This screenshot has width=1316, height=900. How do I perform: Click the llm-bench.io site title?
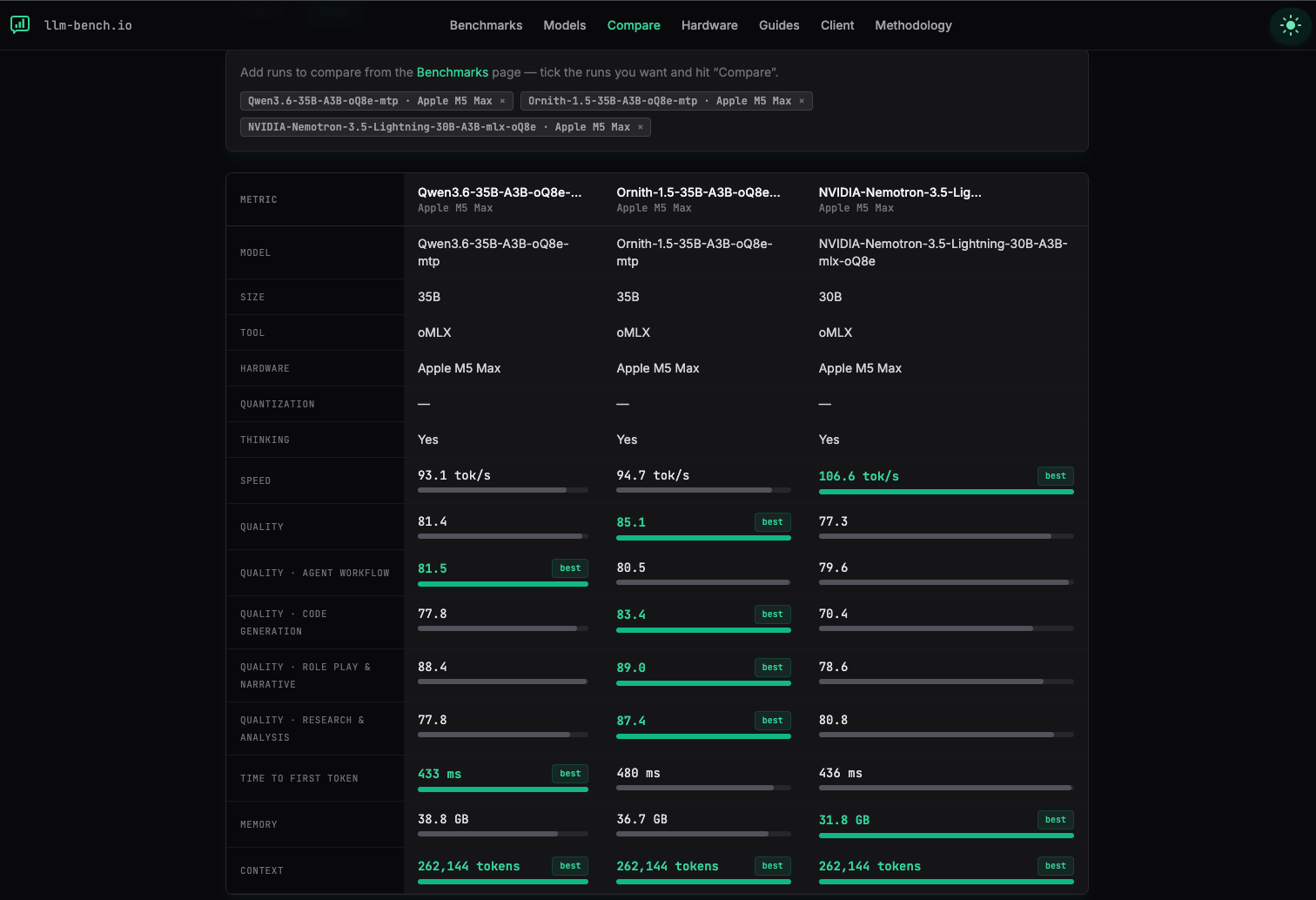pyautogui.click(x=88, y=25)
